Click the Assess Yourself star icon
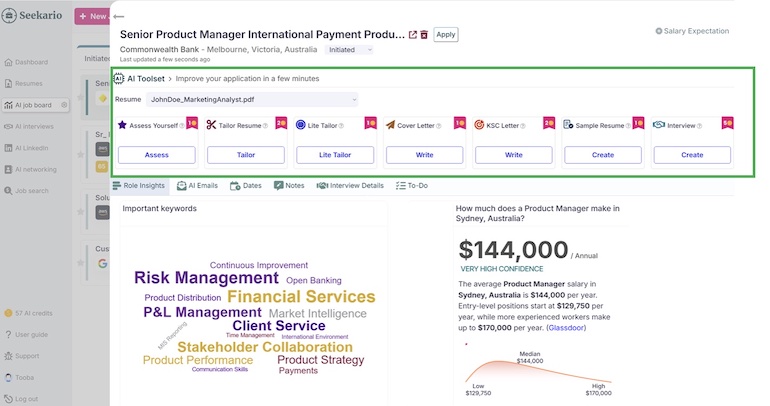Image resolution: width=770 pixels, height=406 pixels. [x=122, y=125]
